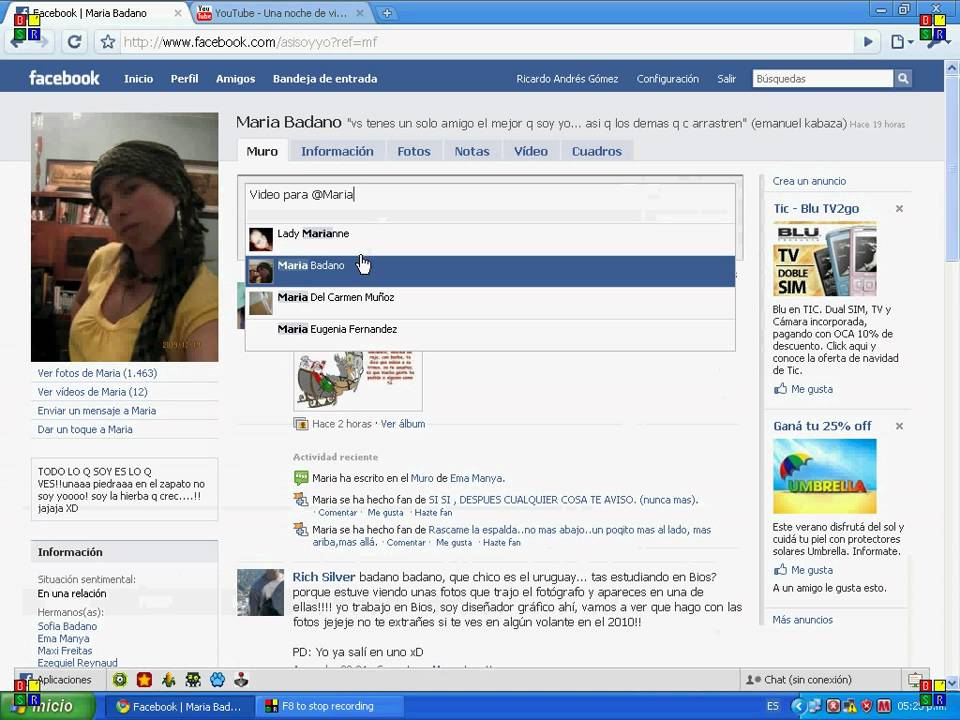Viewport: 960px width, 720px height.
Task: Open the Umbrella ad image
Action: click(824, 476)
